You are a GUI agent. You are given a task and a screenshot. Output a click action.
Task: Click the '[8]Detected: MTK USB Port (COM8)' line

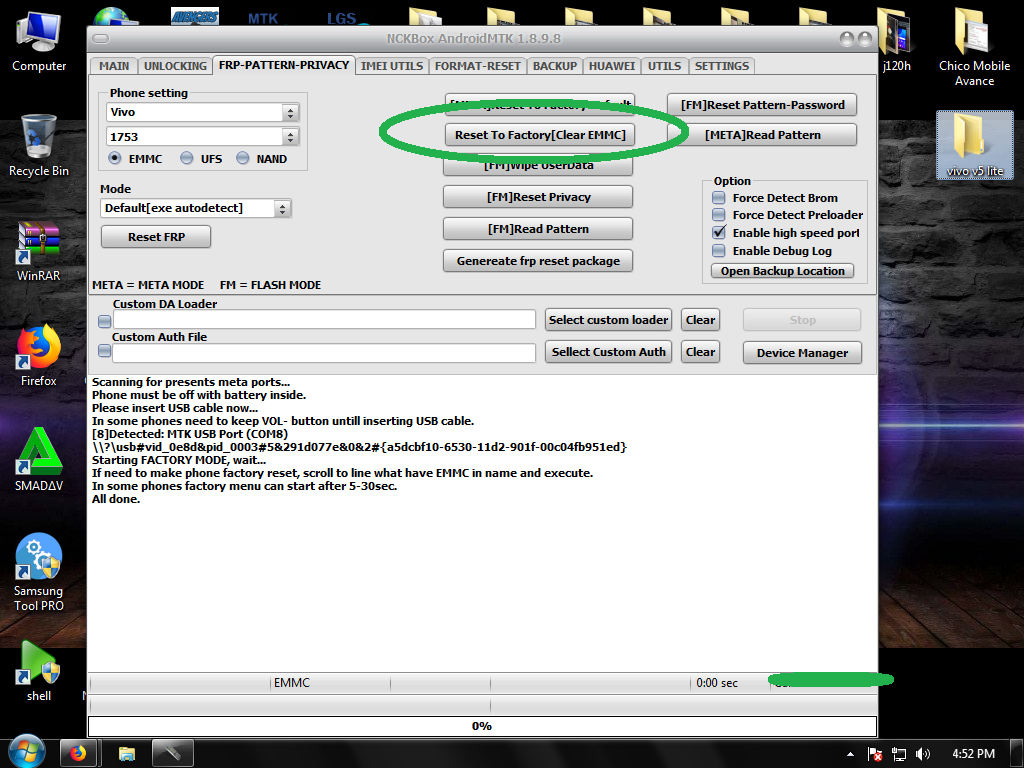[x=190, y=434]
